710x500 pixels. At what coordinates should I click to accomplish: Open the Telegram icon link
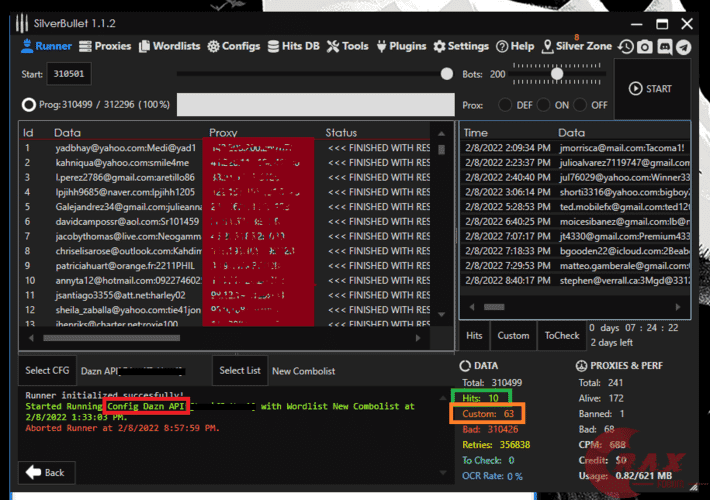coord(683,47)
